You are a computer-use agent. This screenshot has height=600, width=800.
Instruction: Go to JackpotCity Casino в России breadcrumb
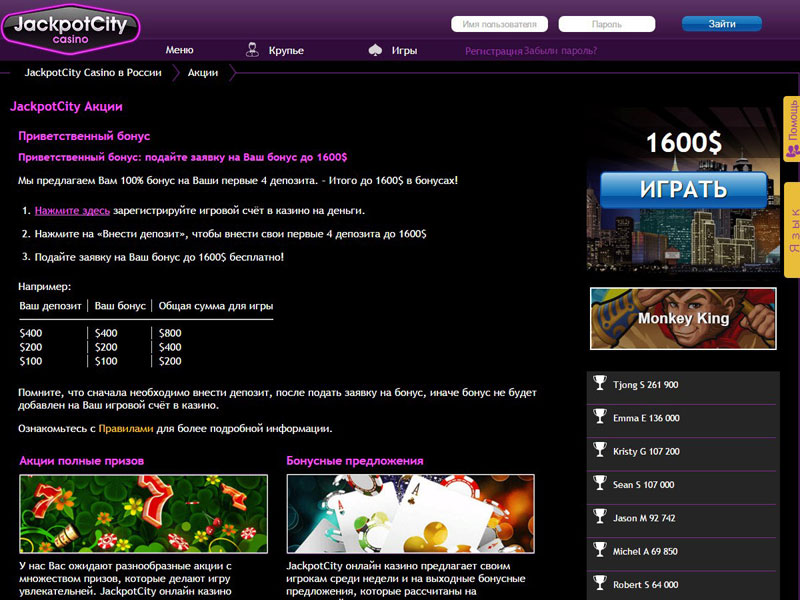point(93,72)
